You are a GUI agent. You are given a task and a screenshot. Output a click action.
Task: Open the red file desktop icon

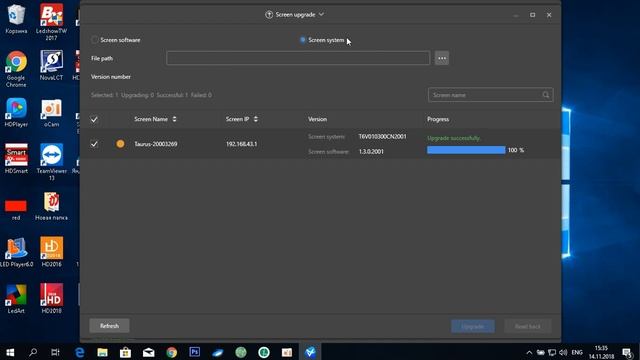pyautogui.click(x=16, y=209)
